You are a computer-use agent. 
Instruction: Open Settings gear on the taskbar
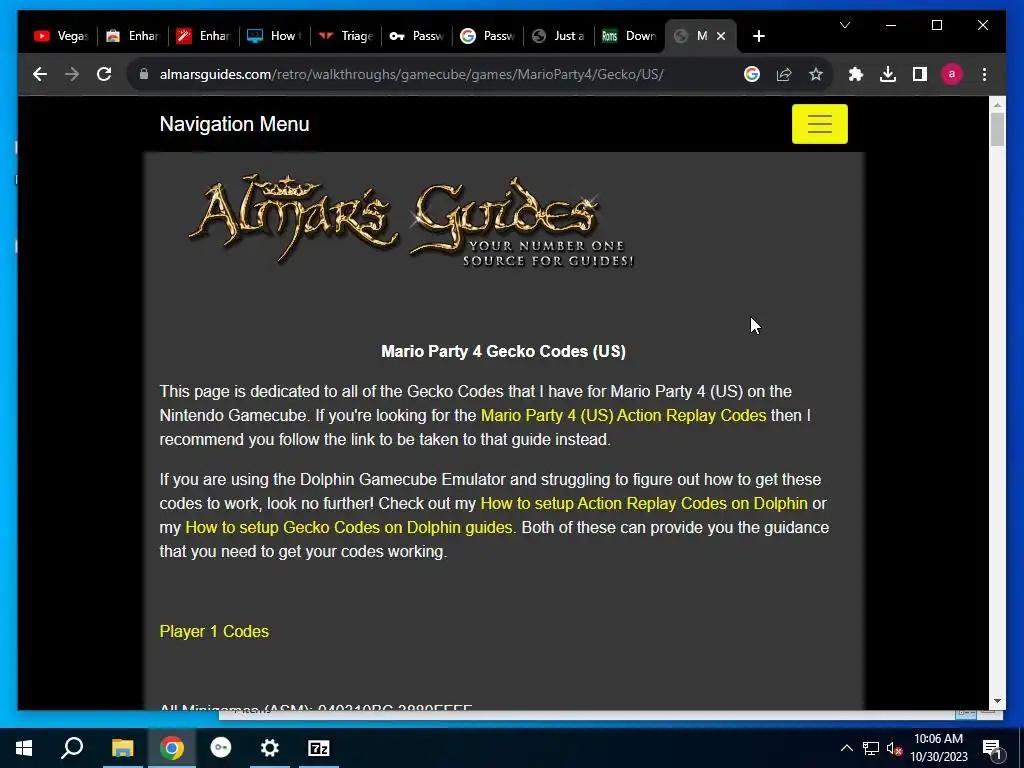pyautogui.click(x=270, y=748)
